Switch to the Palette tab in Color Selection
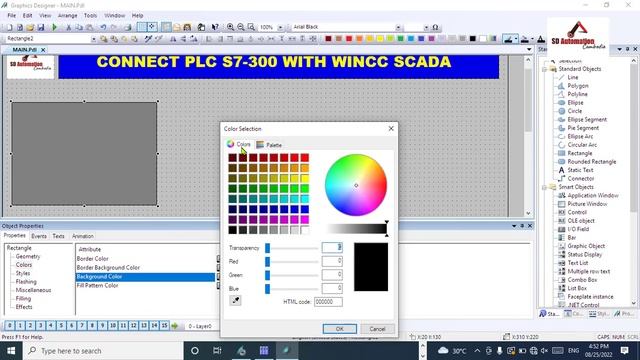640x360 pixels. 269,144
